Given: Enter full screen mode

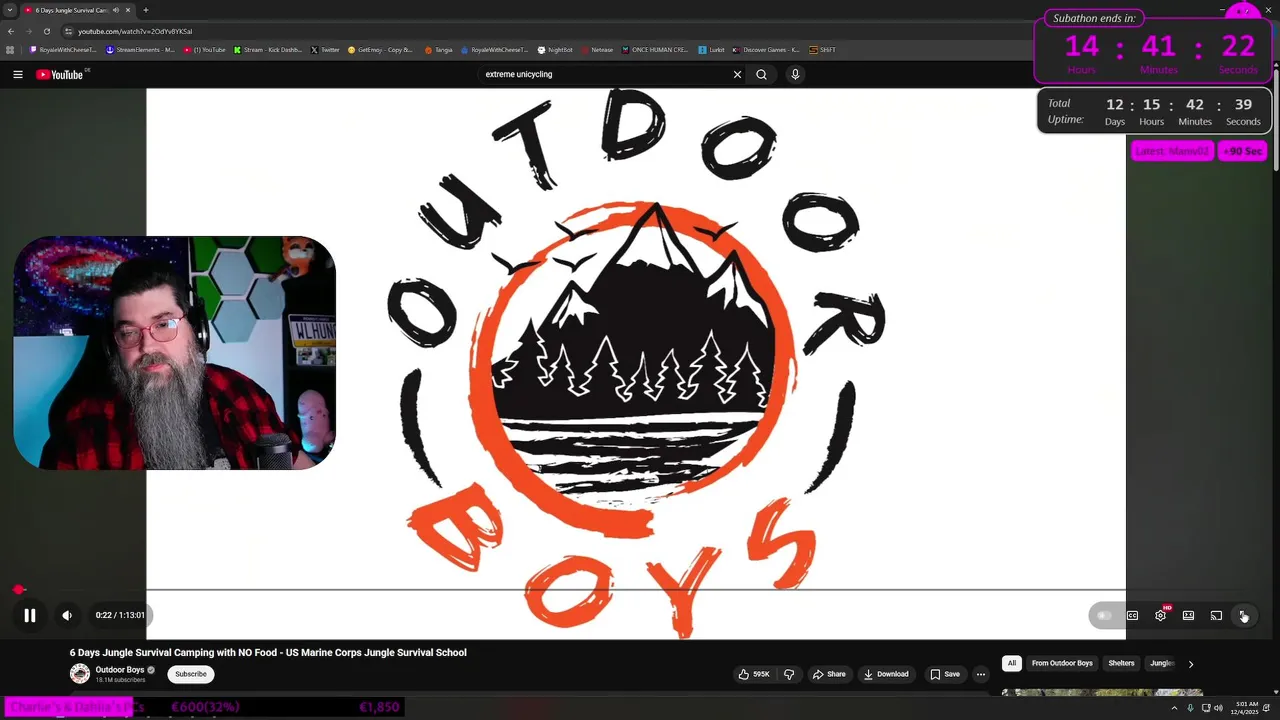Looking at the screenshot, I should click(1244, 616).
